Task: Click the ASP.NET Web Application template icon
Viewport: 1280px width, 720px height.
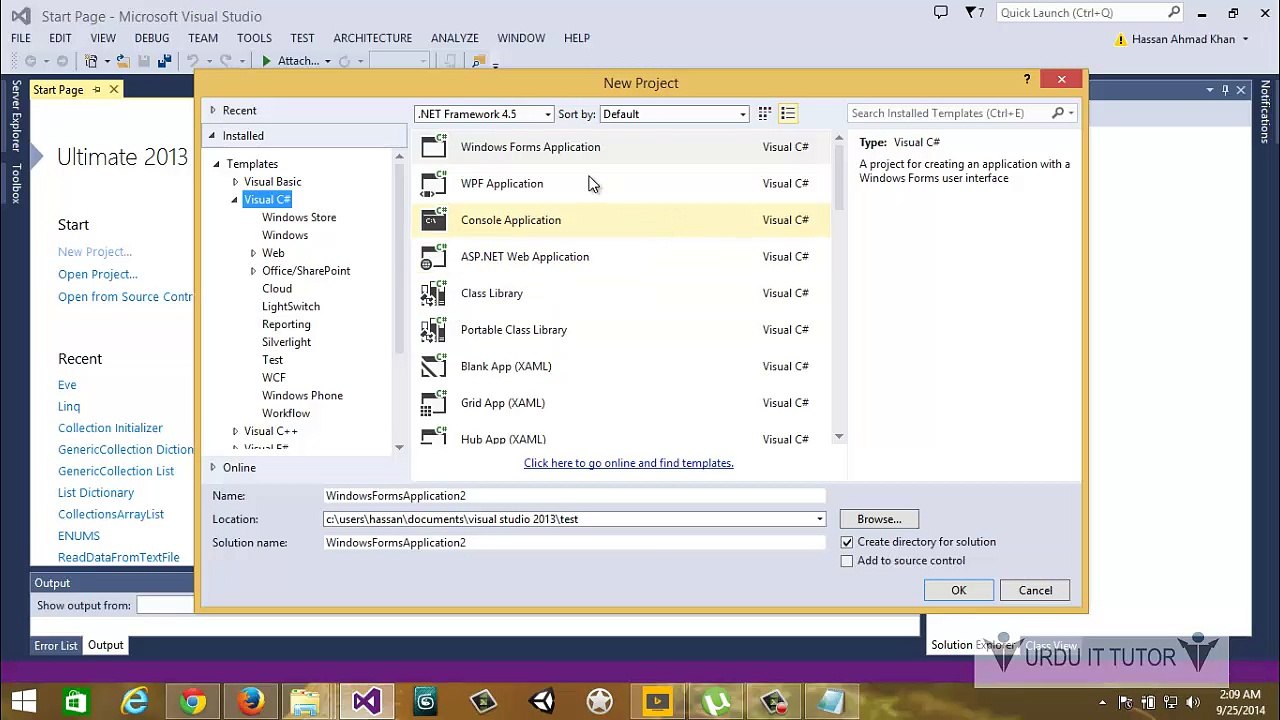Action: [x=434, y=257]
